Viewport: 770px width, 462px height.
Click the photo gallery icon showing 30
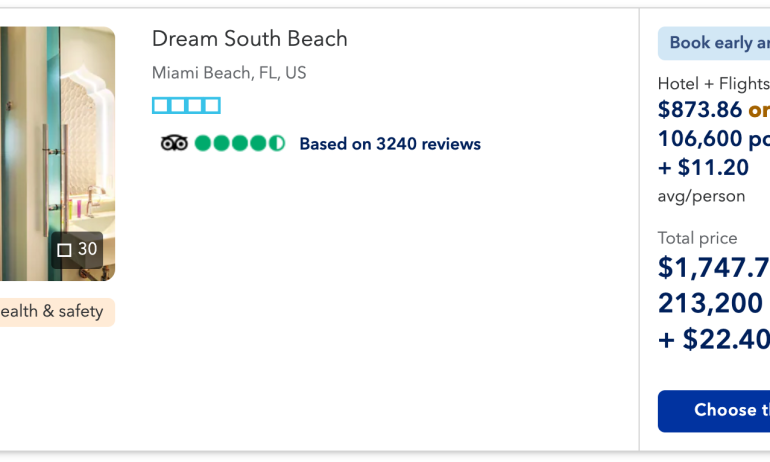click(77, 250)
